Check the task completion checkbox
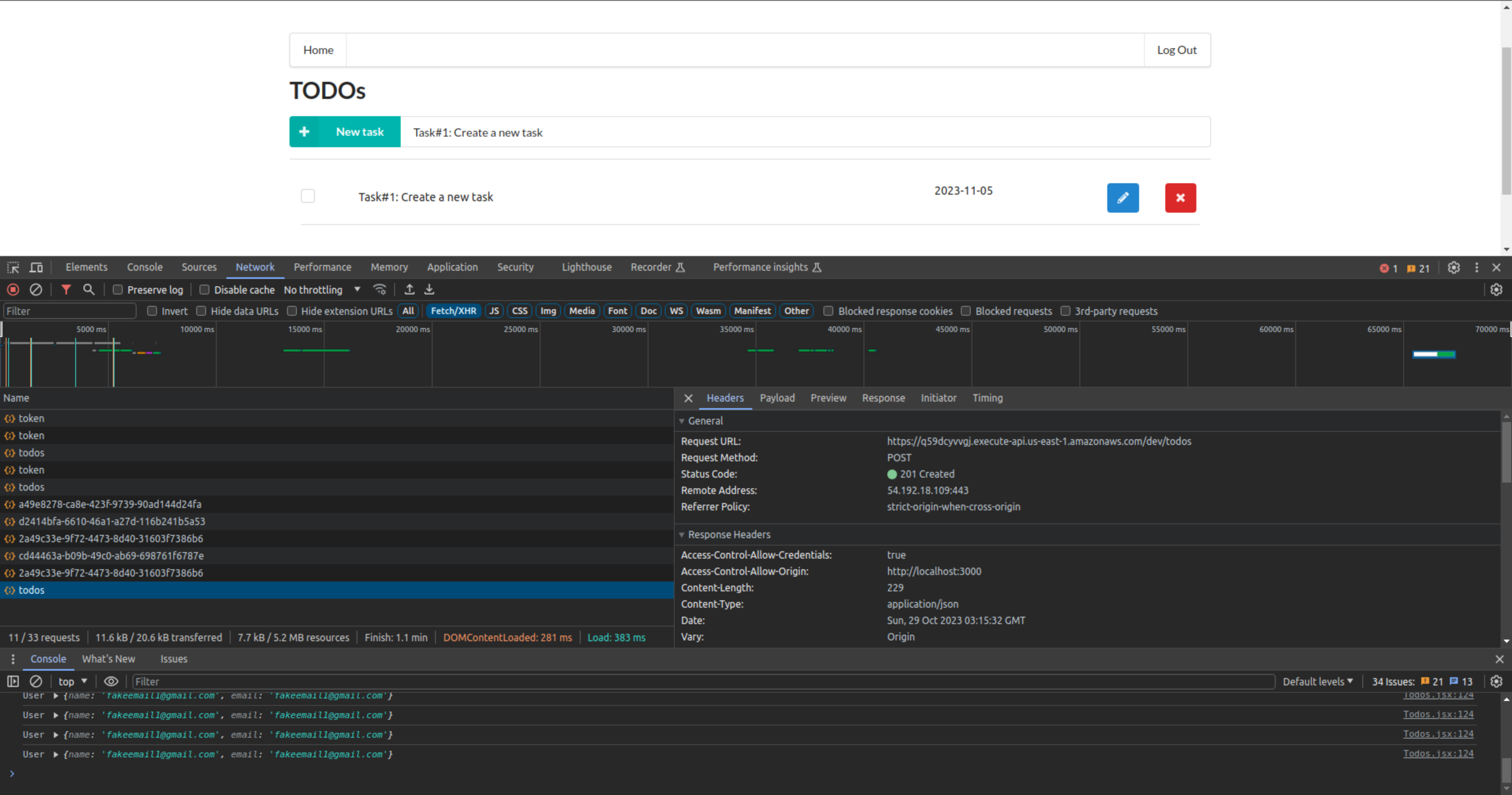 coord(307,196)
